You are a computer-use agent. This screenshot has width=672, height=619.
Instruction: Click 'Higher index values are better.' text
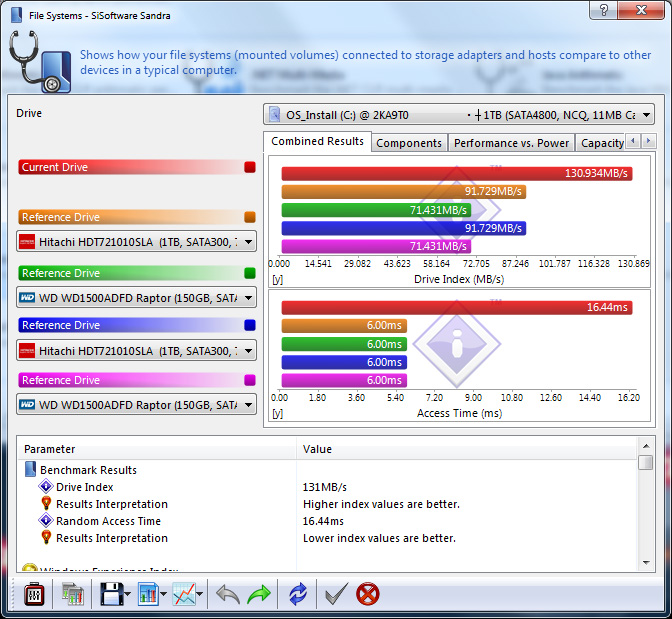pos(381,504)
